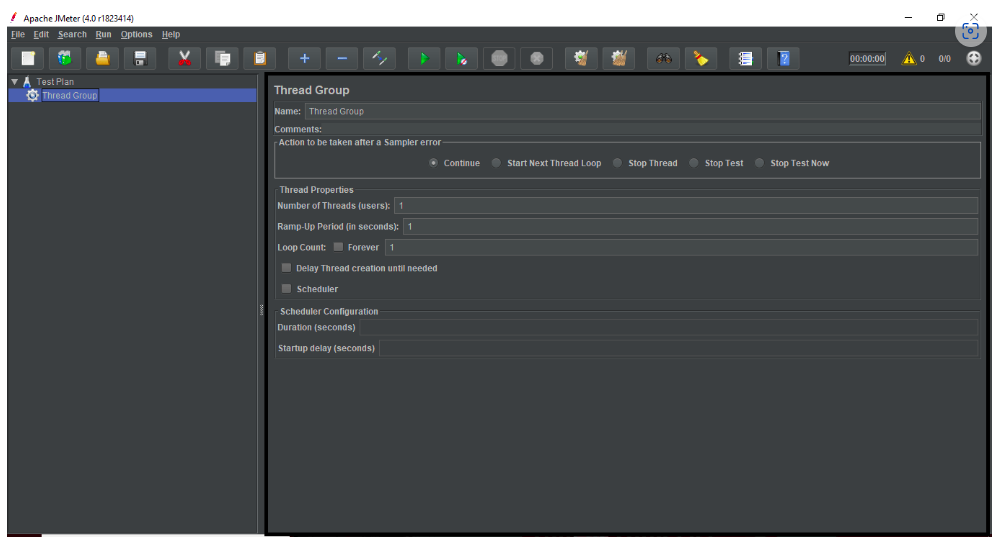
Task: Enable the Scheduler checkbox
Action: (287, 289)
